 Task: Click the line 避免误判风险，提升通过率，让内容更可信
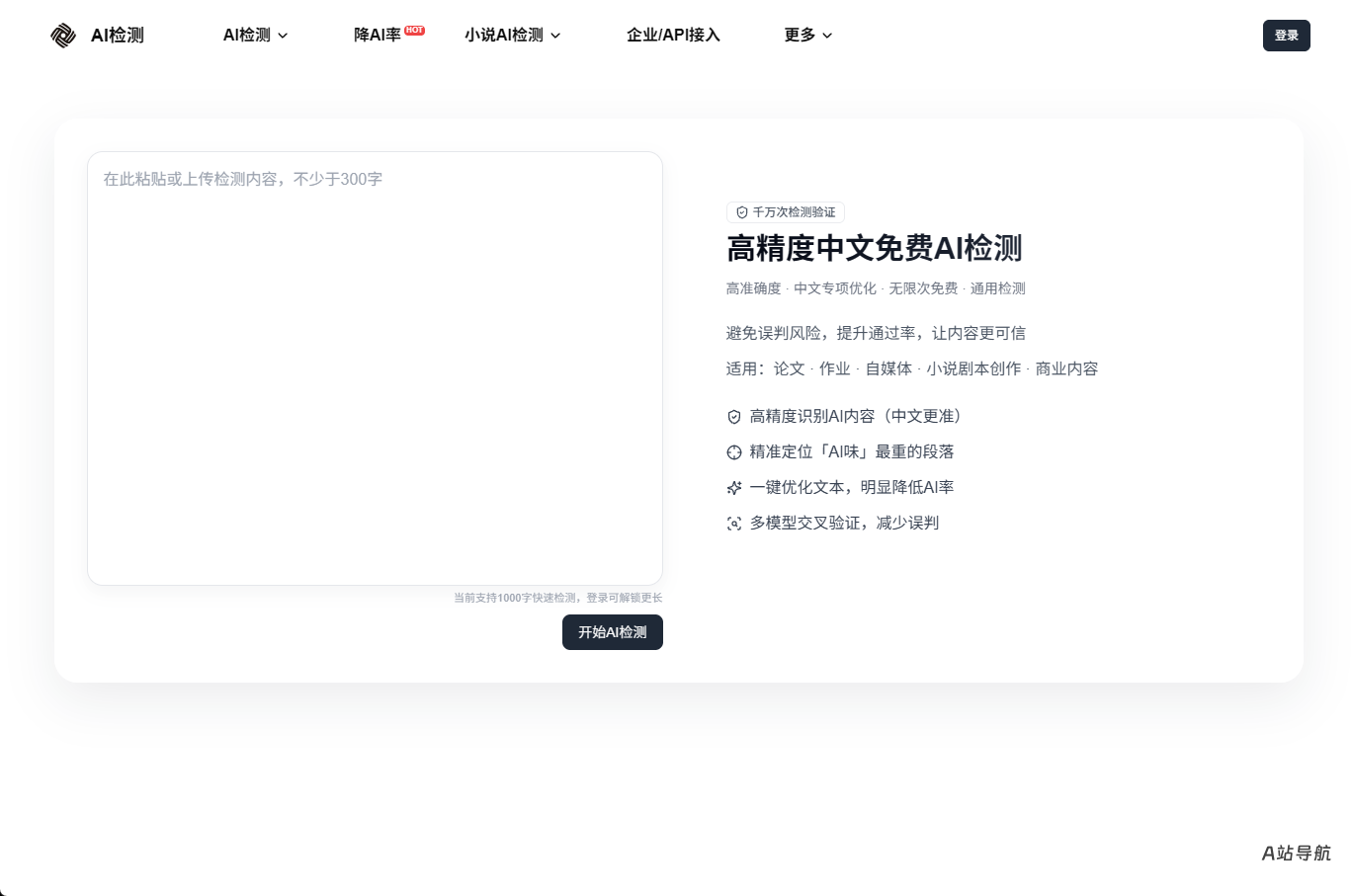point(876,334)
